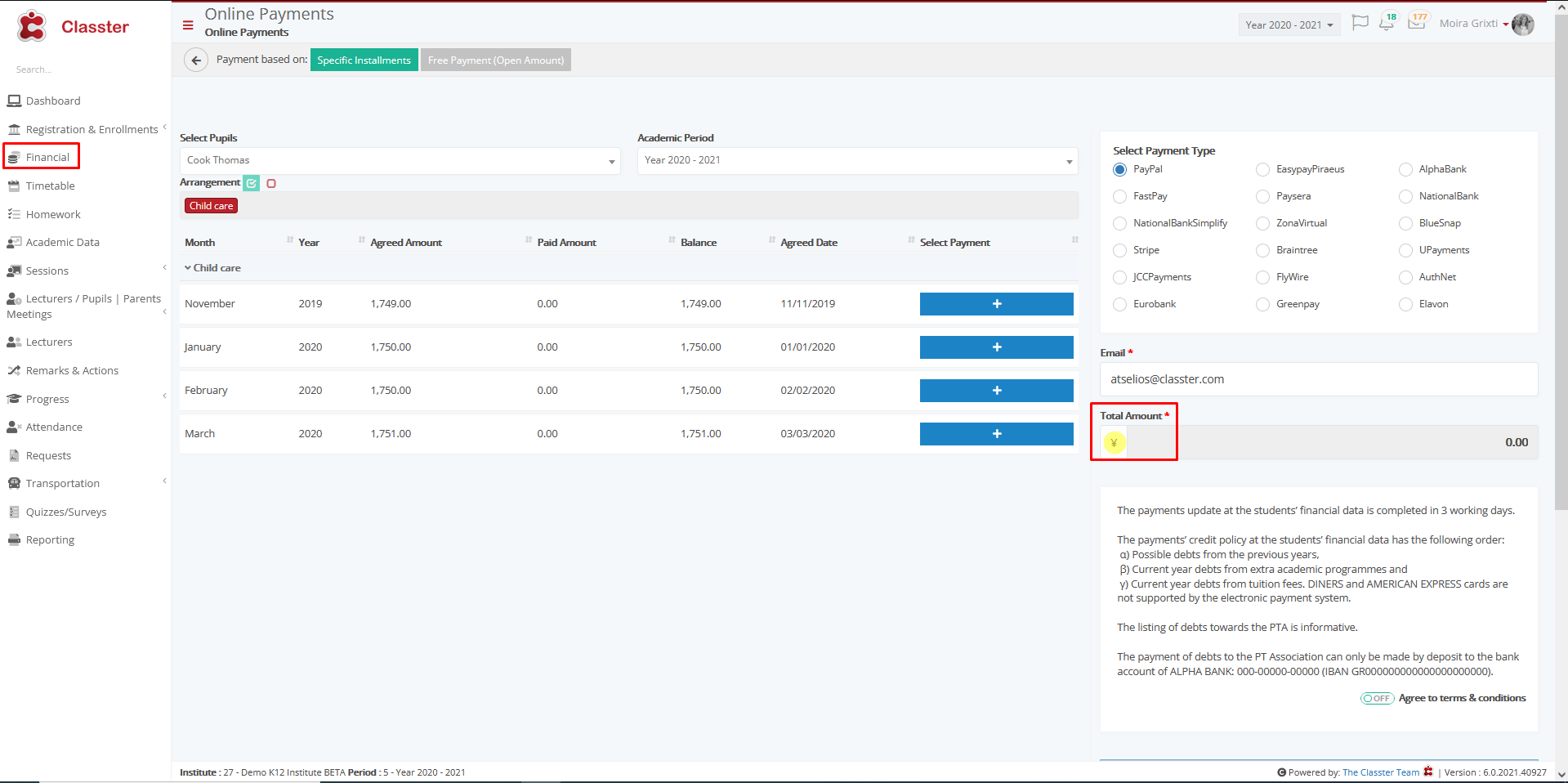Screen dimensions: 1568x783
Task: Open Attendance in the sidebar
Action: pyautogui.click(x=54, y=427)
